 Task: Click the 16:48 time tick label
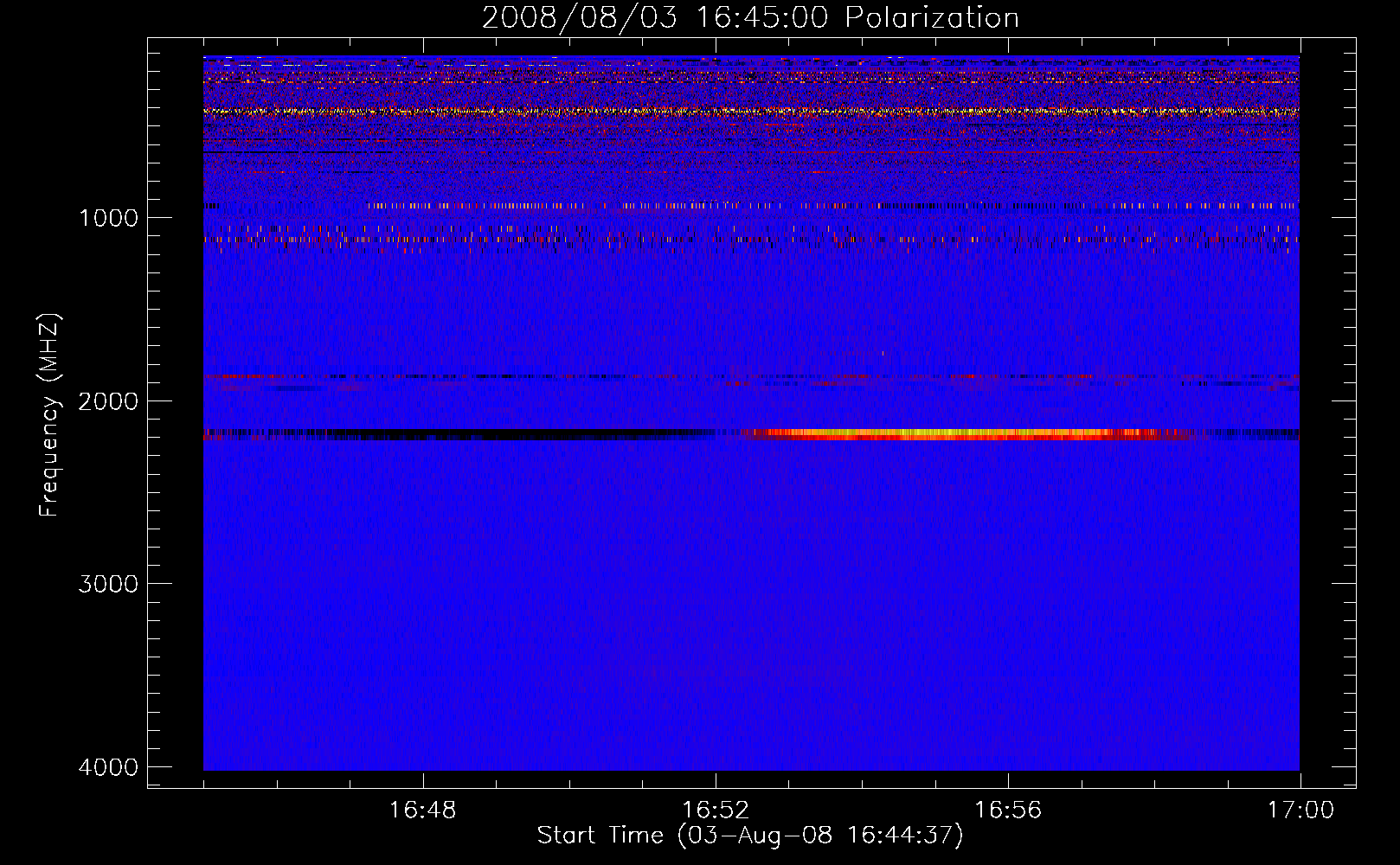pyautogui.click(x=422, y=811)
